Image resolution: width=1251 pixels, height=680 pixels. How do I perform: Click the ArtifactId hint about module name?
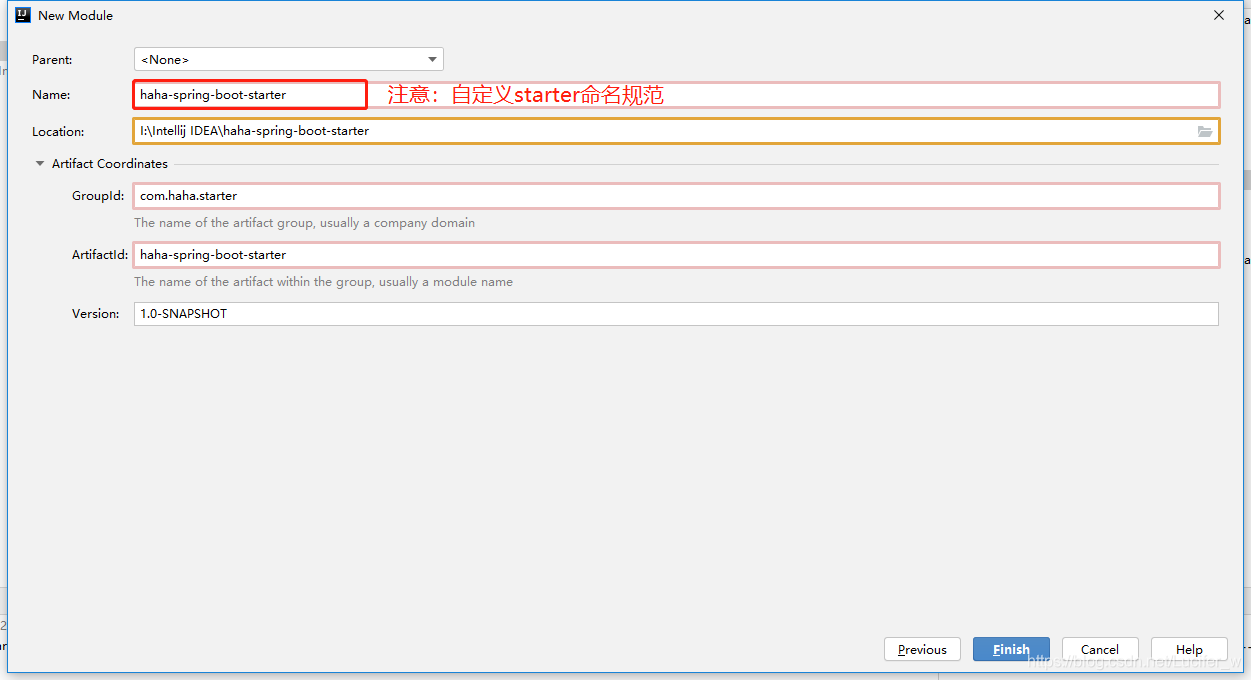[324, 282]
